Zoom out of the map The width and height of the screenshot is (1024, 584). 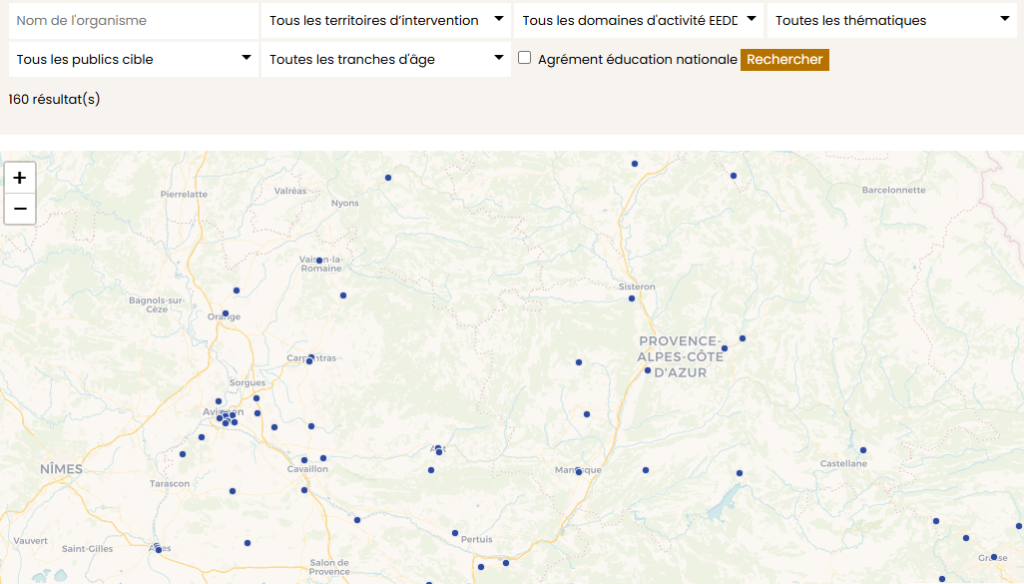(20, 209)
